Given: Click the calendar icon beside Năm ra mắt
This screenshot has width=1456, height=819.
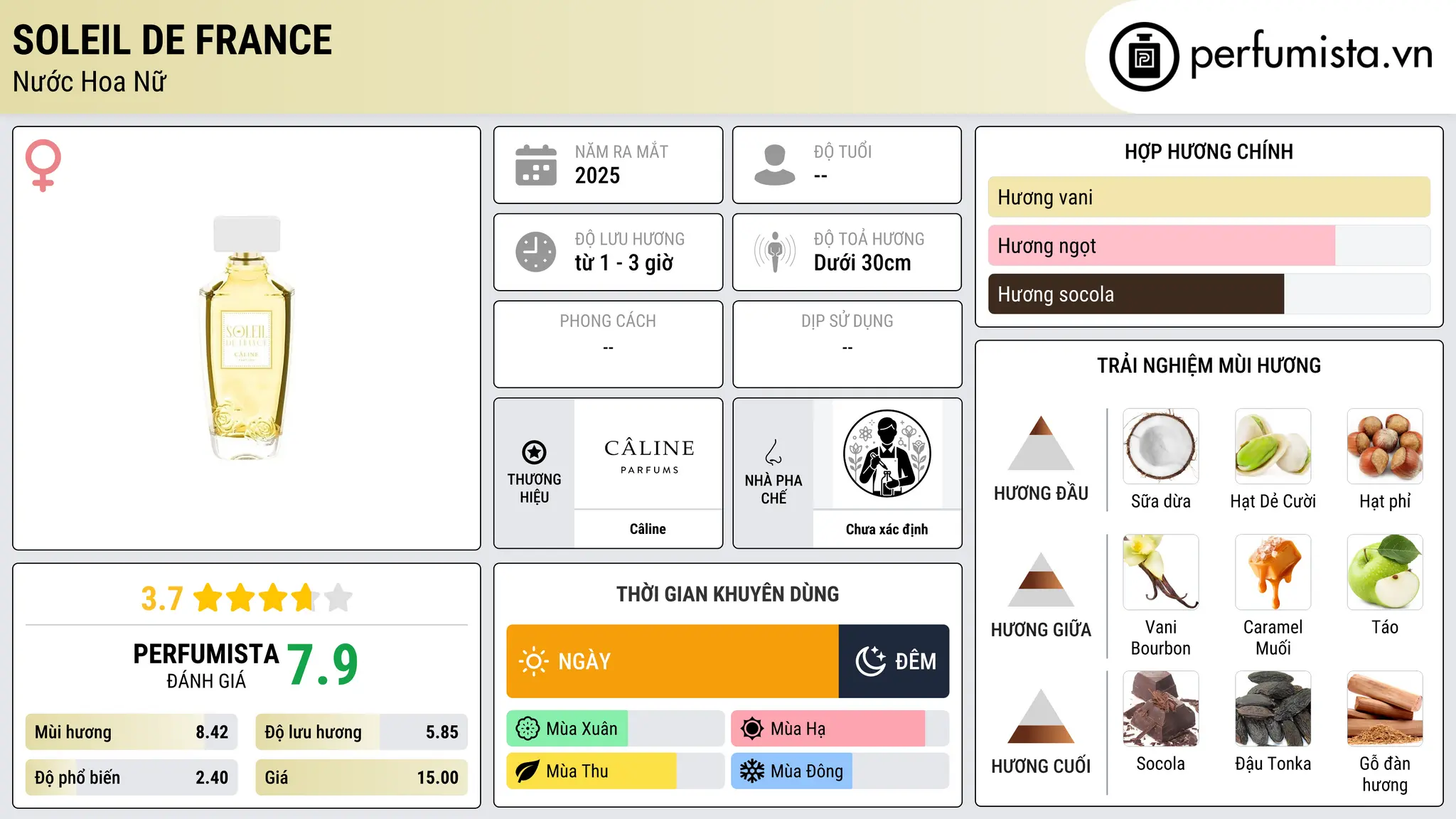Looking at the screenshot, I should pyautogui.click(x=536, y=165).
